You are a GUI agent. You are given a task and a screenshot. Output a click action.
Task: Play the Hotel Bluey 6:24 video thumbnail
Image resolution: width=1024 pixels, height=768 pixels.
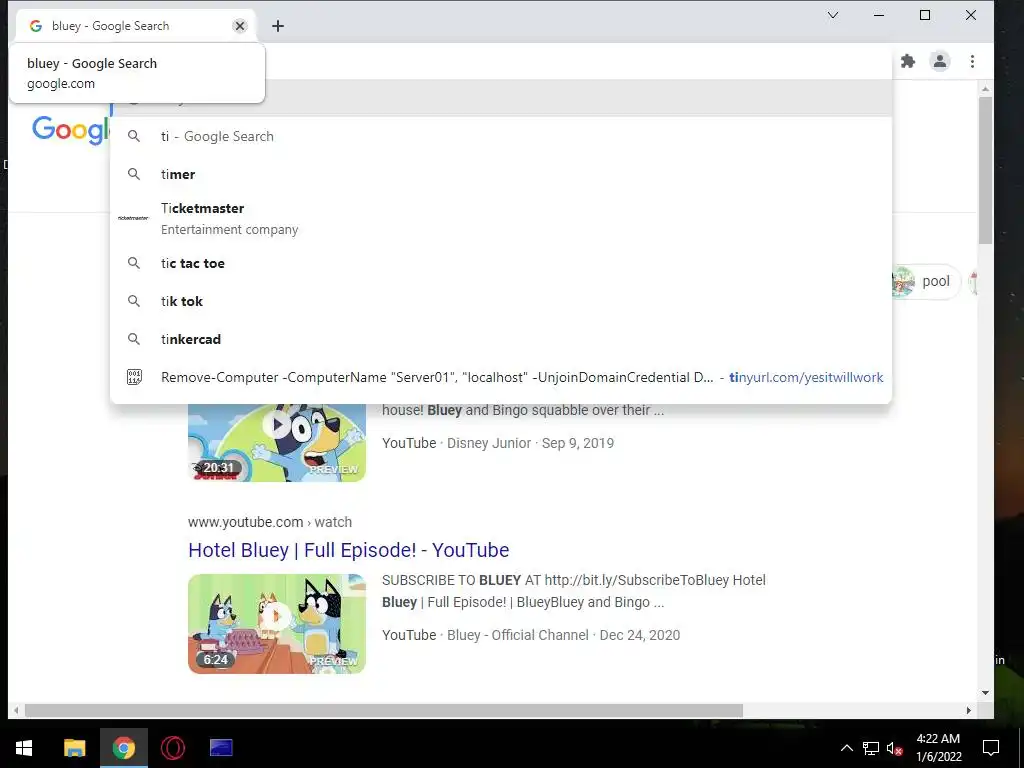[277, 624]
